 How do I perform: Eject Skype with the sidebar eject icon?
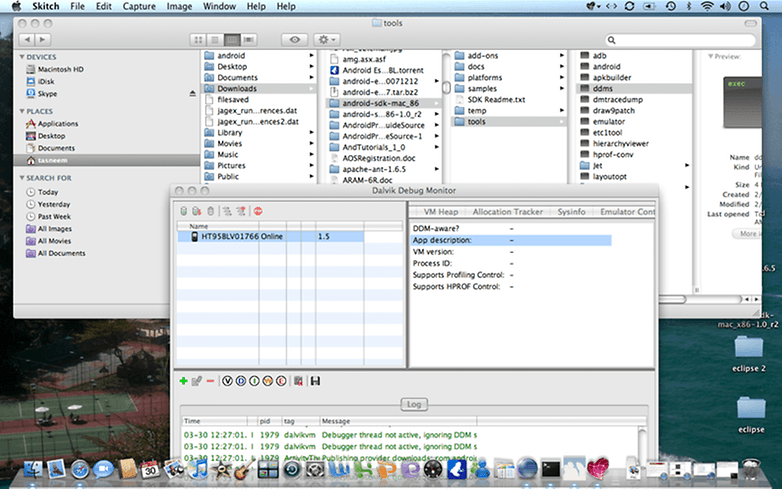pos(193,94)
